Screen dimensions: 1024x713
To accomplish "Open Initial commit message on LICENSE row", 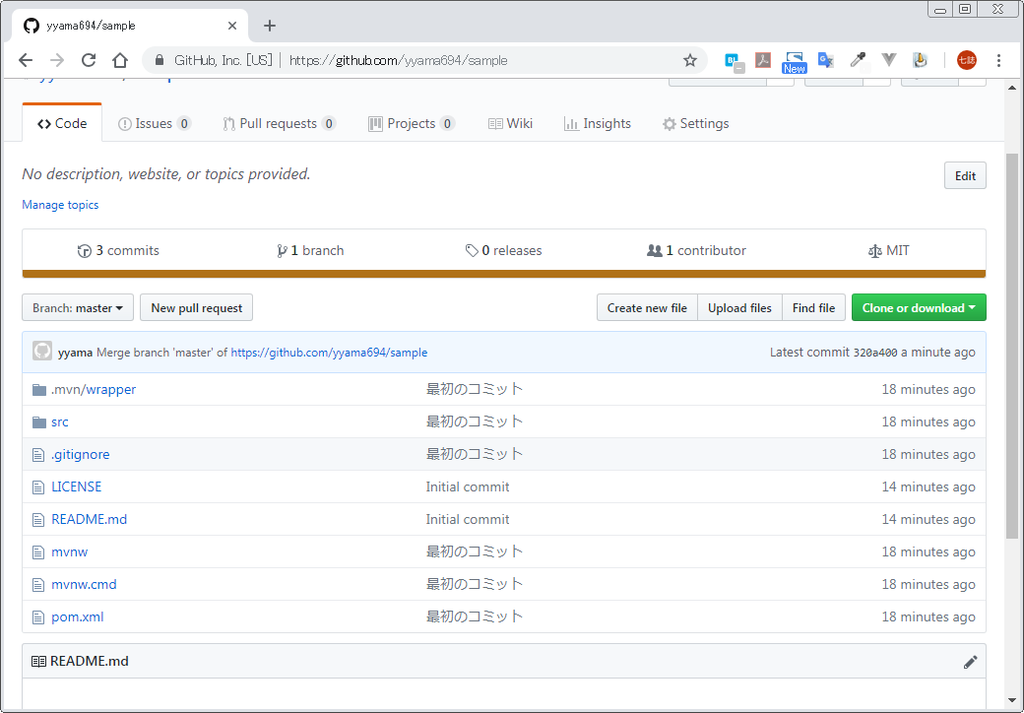I will pyautogui.click(x=468, y=487).
